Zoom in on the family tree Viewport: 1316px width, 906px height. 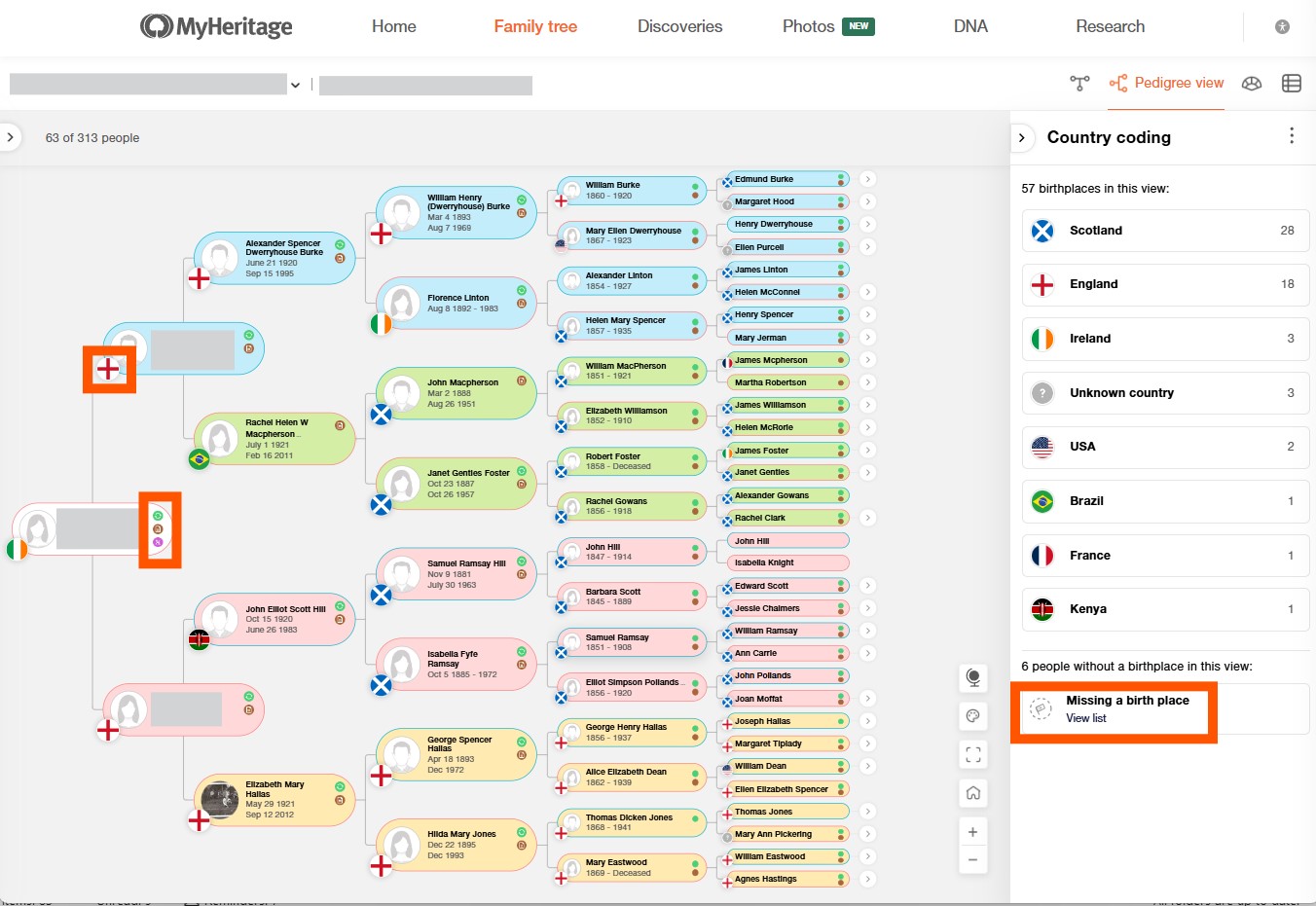tap(972, 832)
